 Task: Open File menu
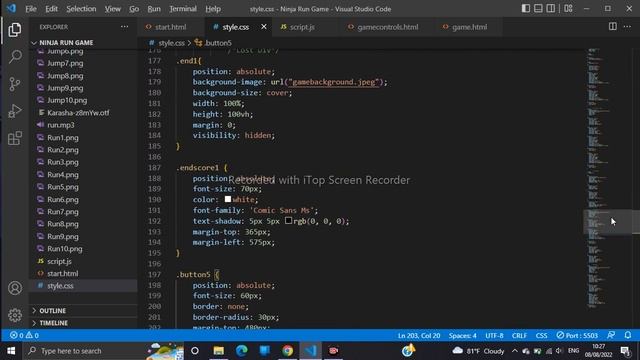(x=31, y=9)
